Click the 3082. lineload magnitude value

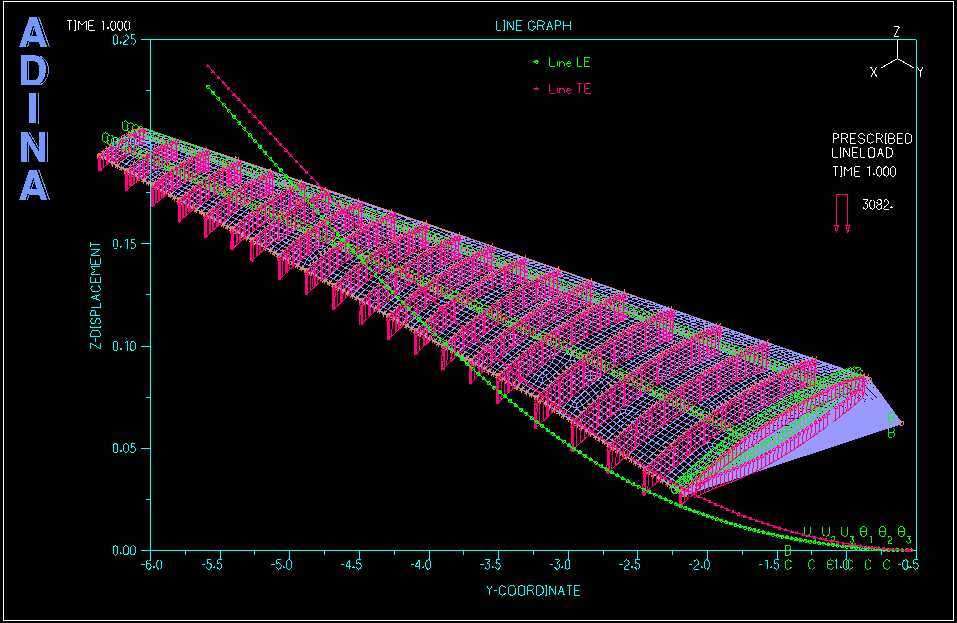point(876,205)
